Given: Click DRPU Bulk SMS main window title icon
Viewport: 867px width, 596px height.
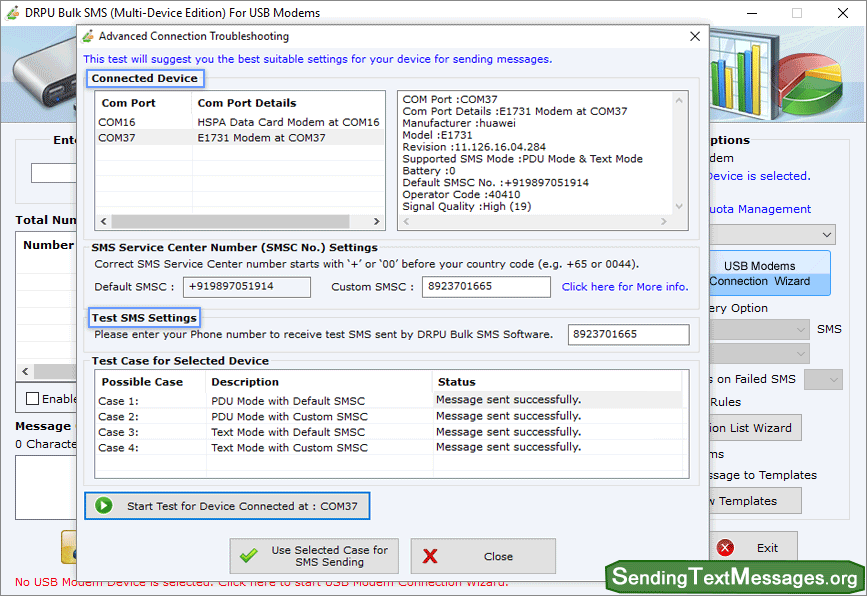Looking at the screenshot, I should tap(12, 12).
